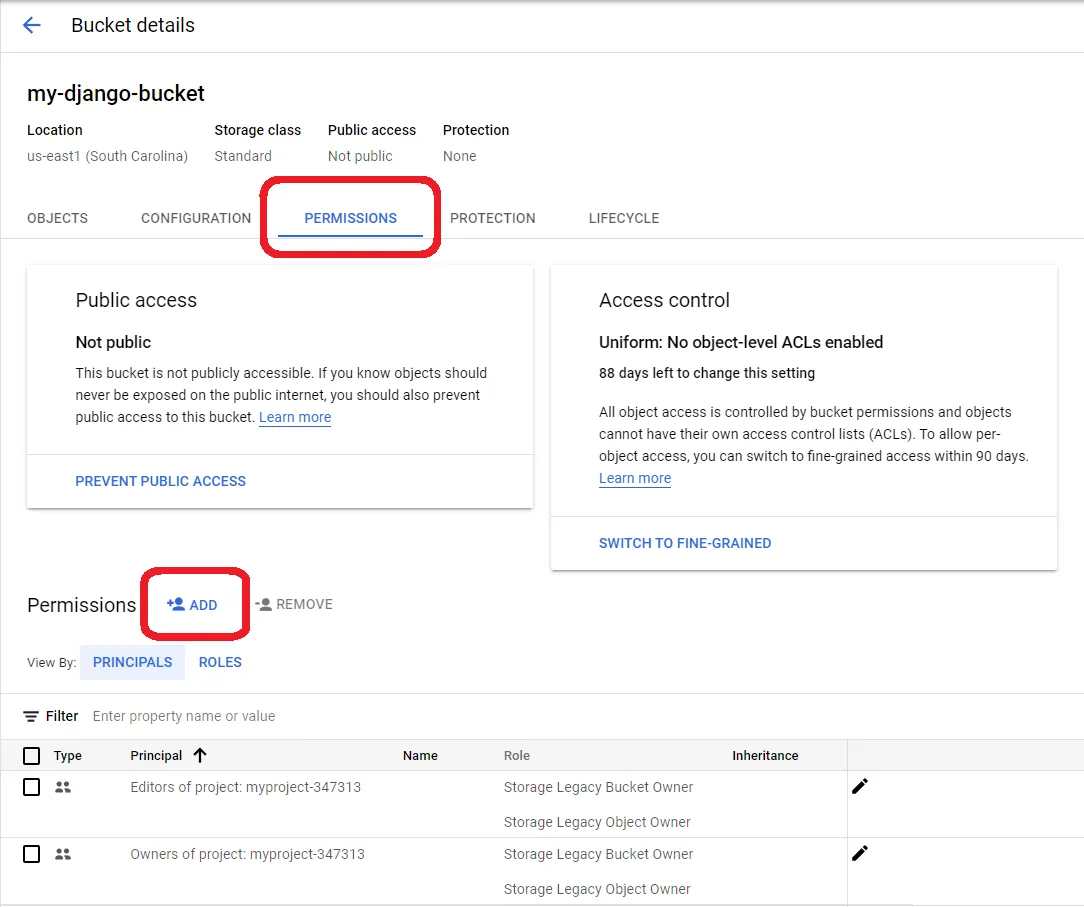
Task: Open the Lifecycle tab
Action: (x=624, y=218)
